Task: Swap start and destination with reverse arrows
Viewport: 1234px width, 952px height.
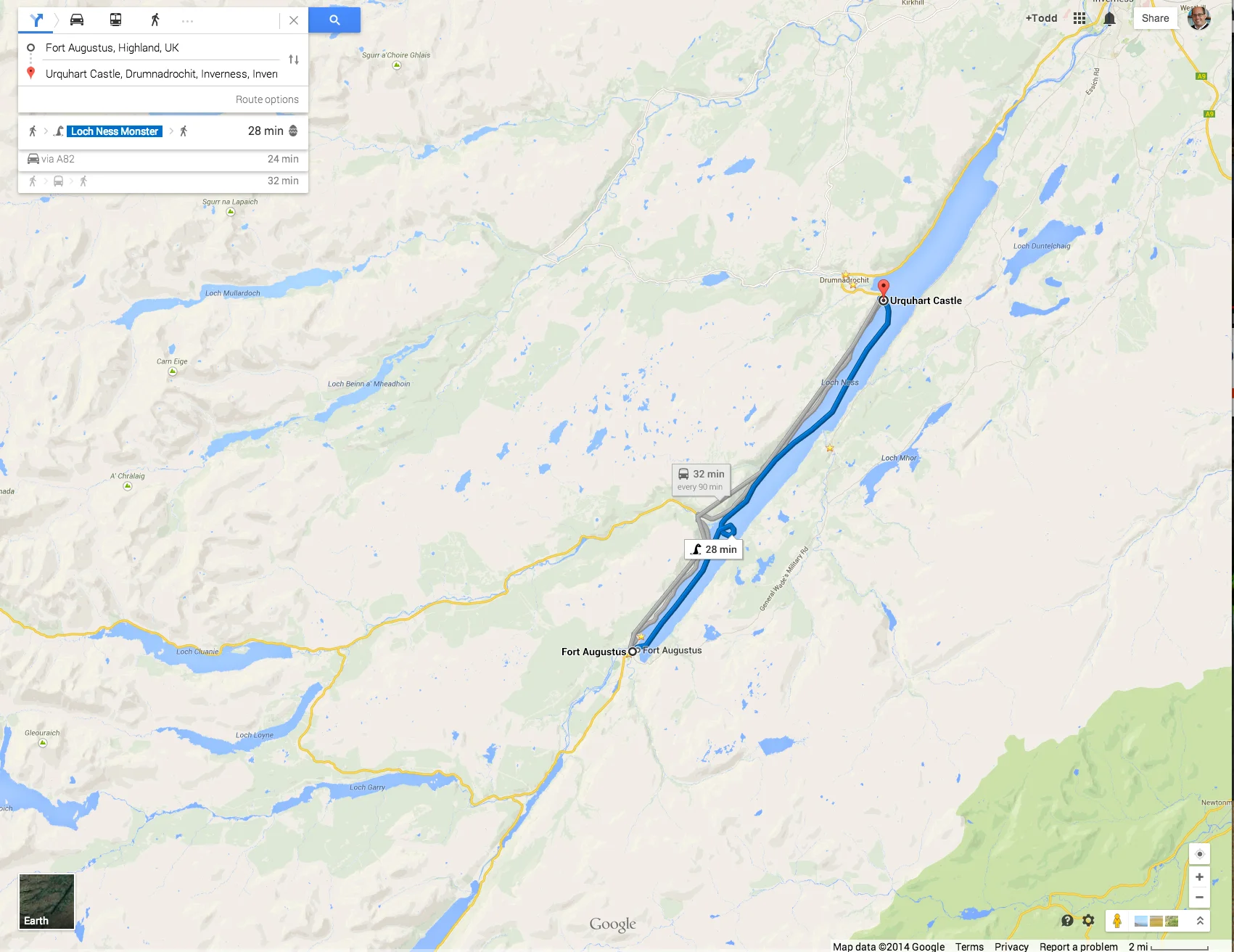Action: point(294,59)
